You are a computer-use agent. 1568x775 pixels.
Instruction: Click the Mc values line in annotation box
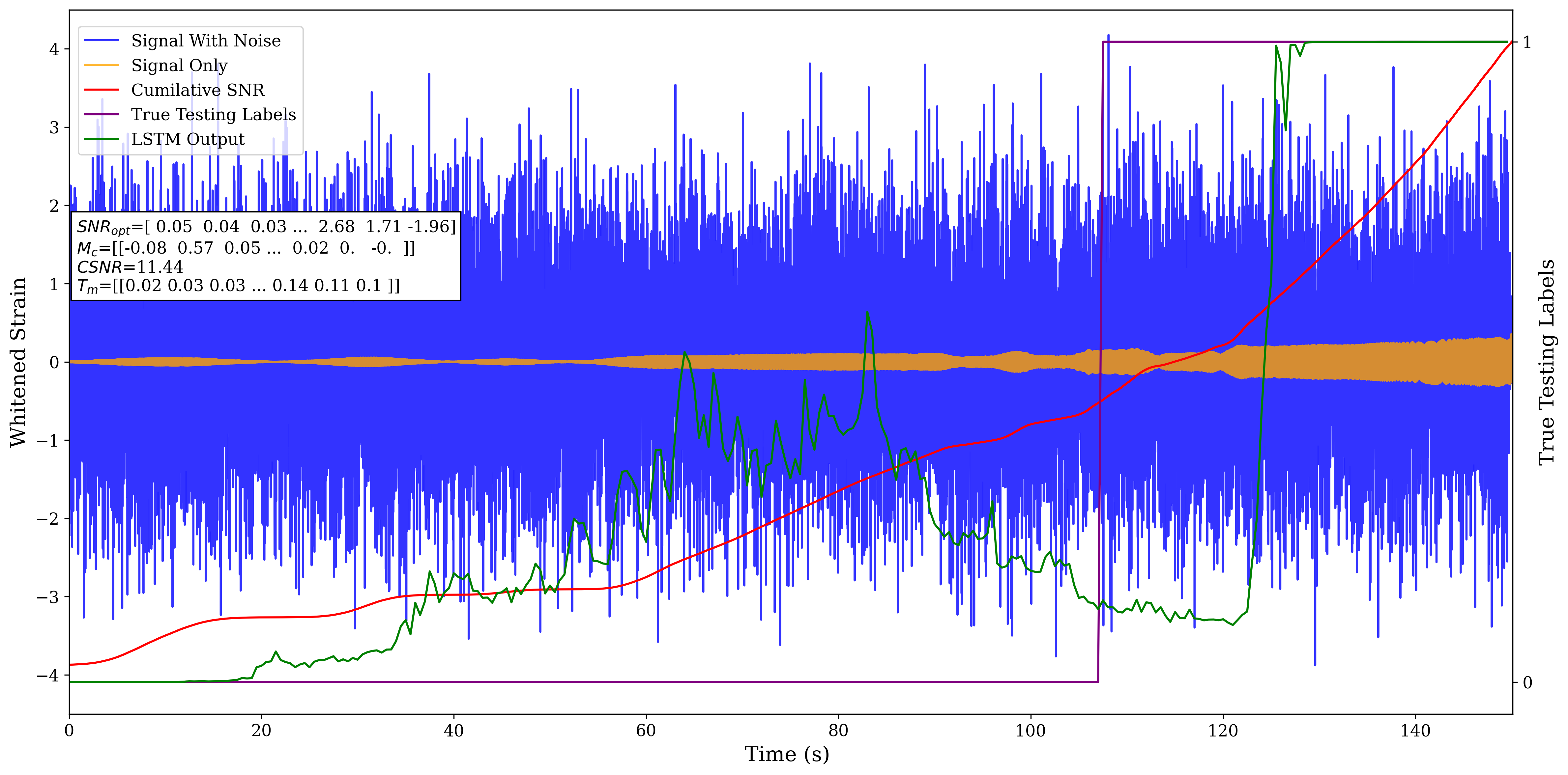(x=245, y=248)
